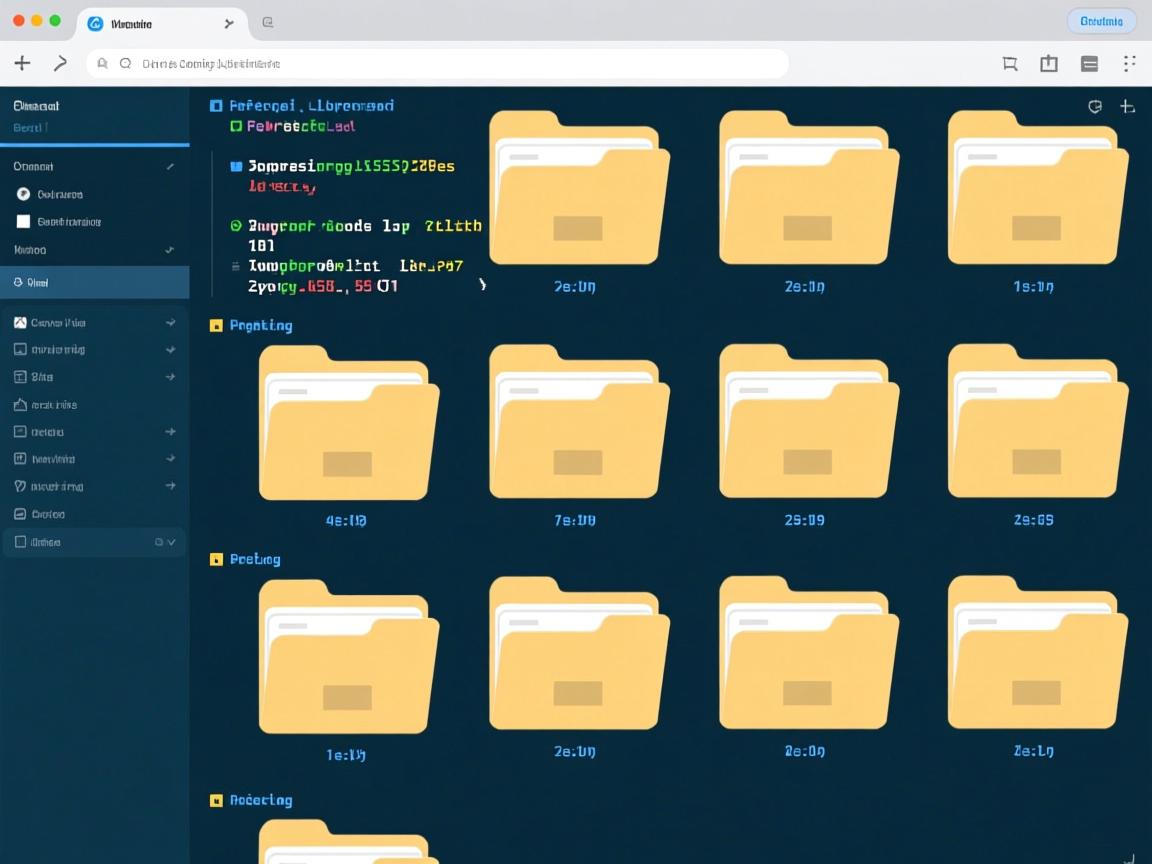Open the vertical dots menu in the toolbar
The width and height of the screenshot is (1152, 864).
coord(1129,64)
